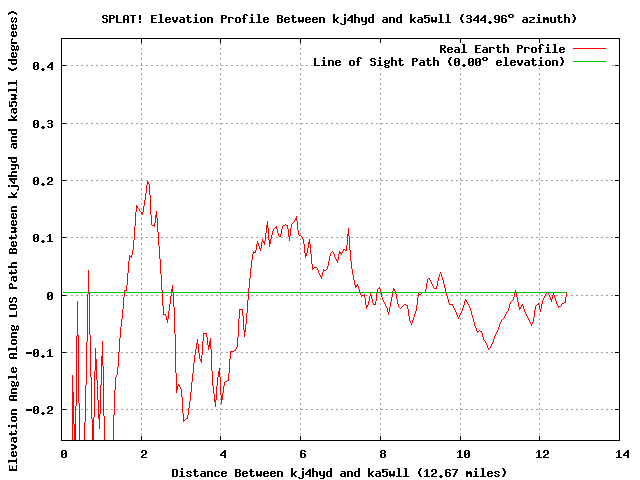Image resolution: width=640 pixels, height=480 pixels.
Task: Click x-axis tick value 10
Action: click(x=463, y=454)
